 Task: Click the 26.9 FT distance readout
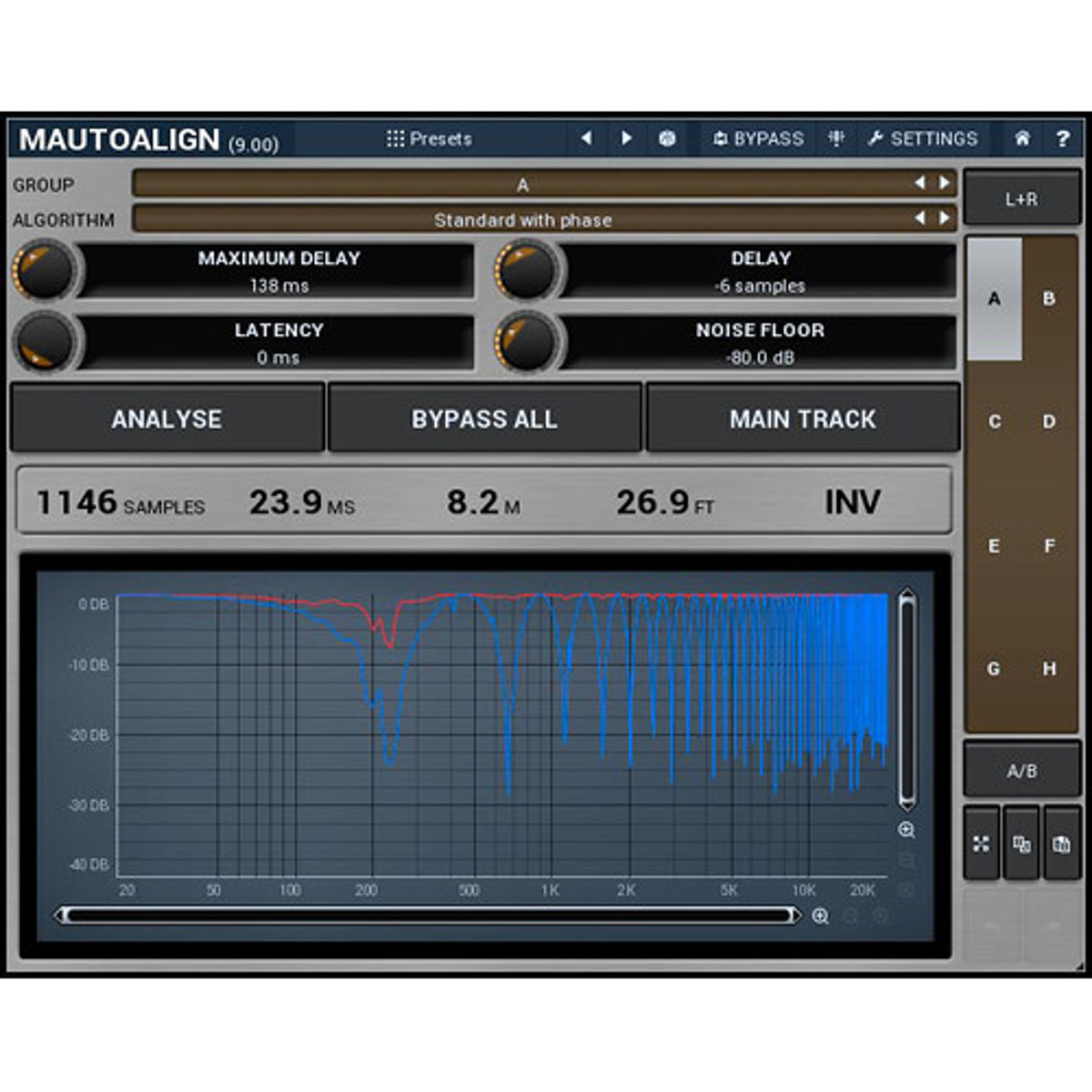(665, 502)
